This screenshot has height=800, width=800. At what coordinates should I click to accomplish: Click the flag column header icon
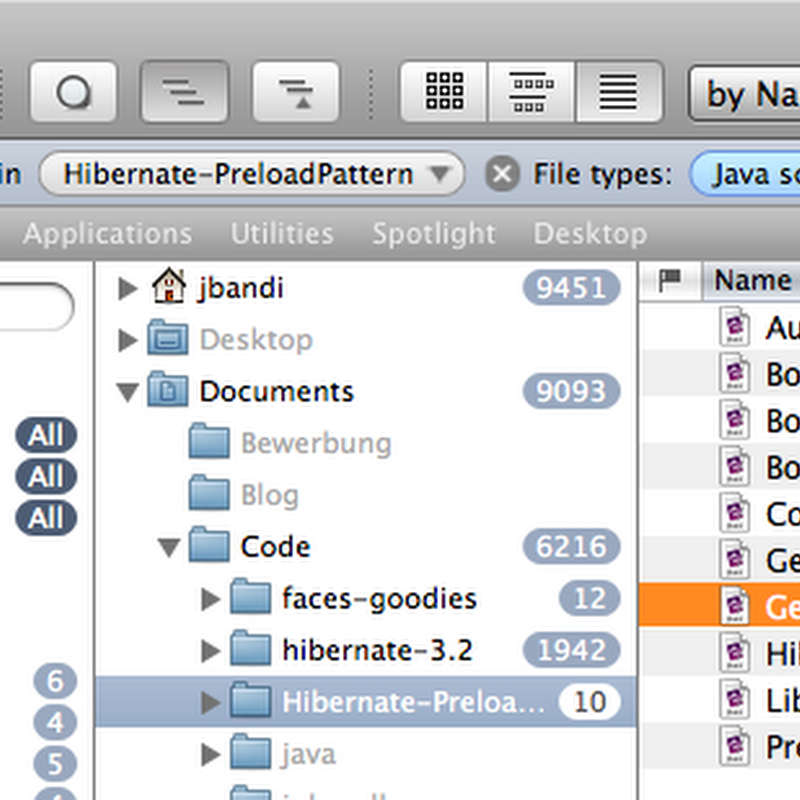670,282
